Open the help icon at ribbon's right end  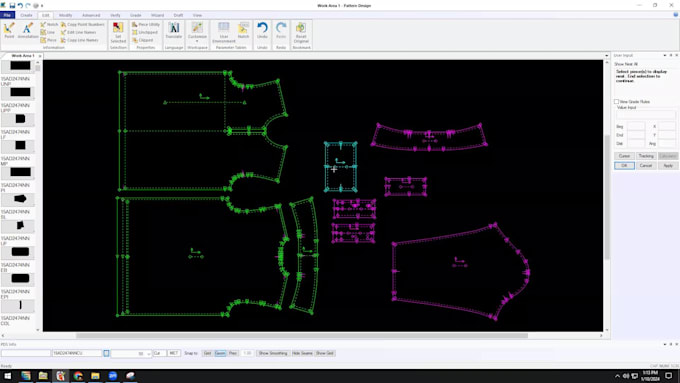pyautogui.click(x=675, y=15)
